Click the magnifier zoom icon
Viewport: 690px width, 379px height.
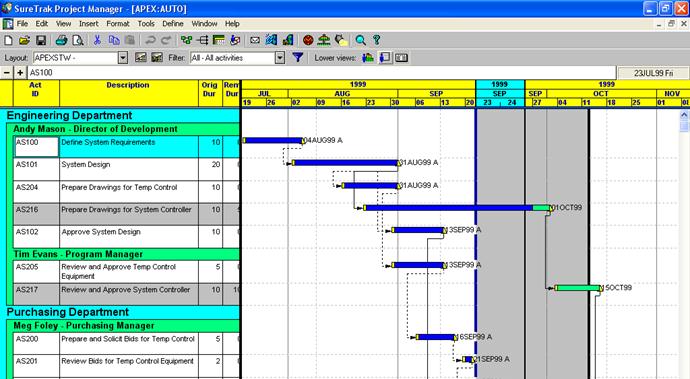pyautogui.click(x=360, y=40)
